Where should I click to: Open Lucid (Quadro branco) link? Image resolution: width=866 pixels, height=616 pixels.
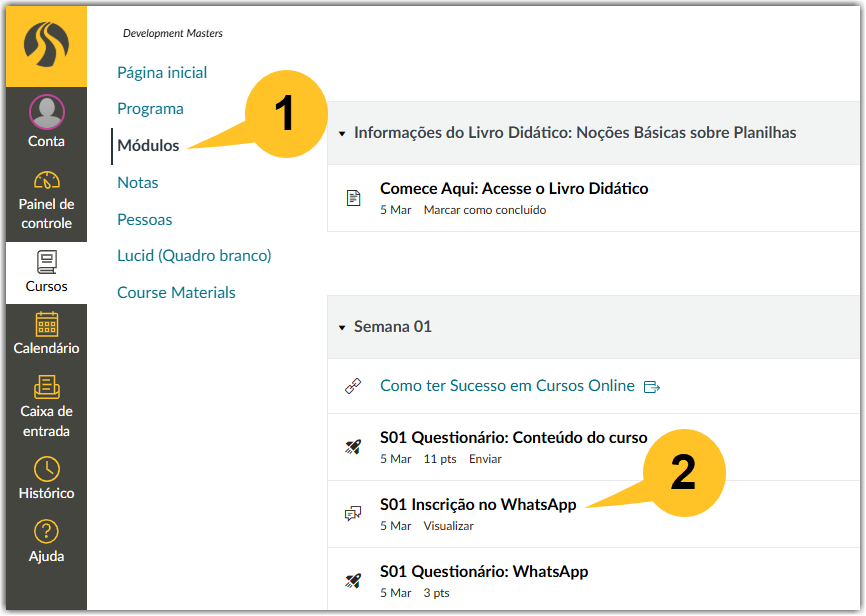[194, 256]
